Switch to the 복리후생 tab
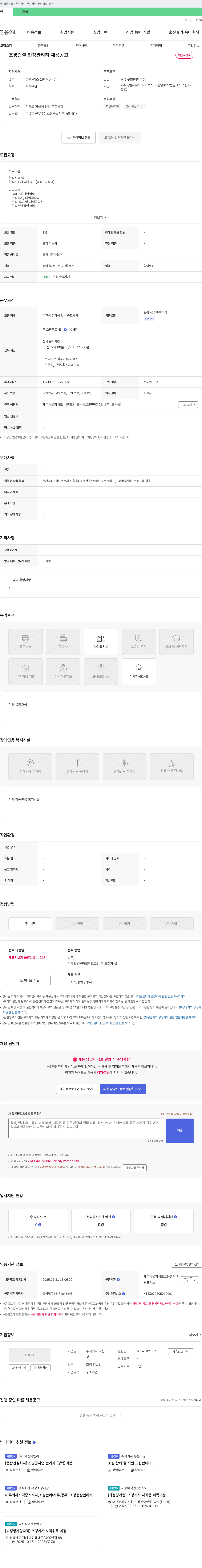This screenshot has width=202, height=1568. (x=118, y=46)
